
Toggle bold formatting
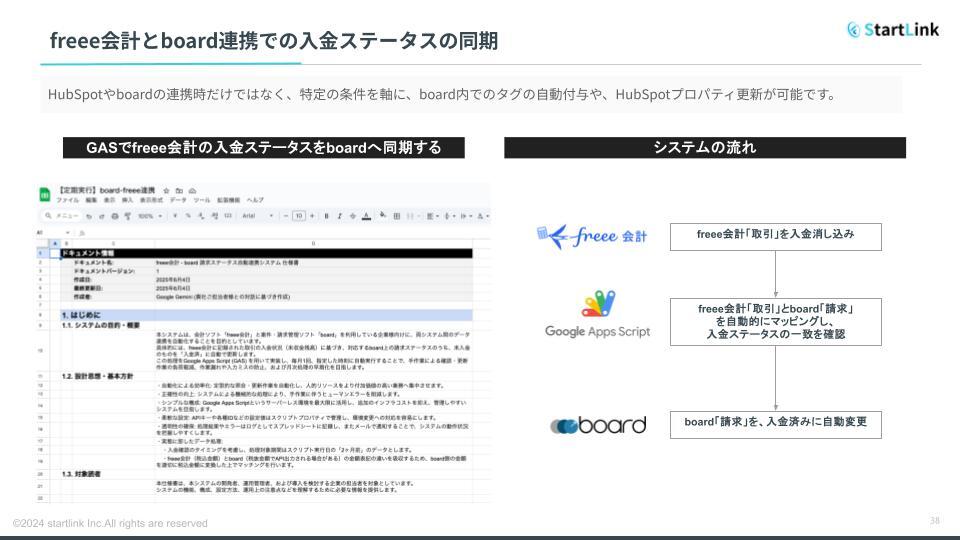[x=326, y=216]
